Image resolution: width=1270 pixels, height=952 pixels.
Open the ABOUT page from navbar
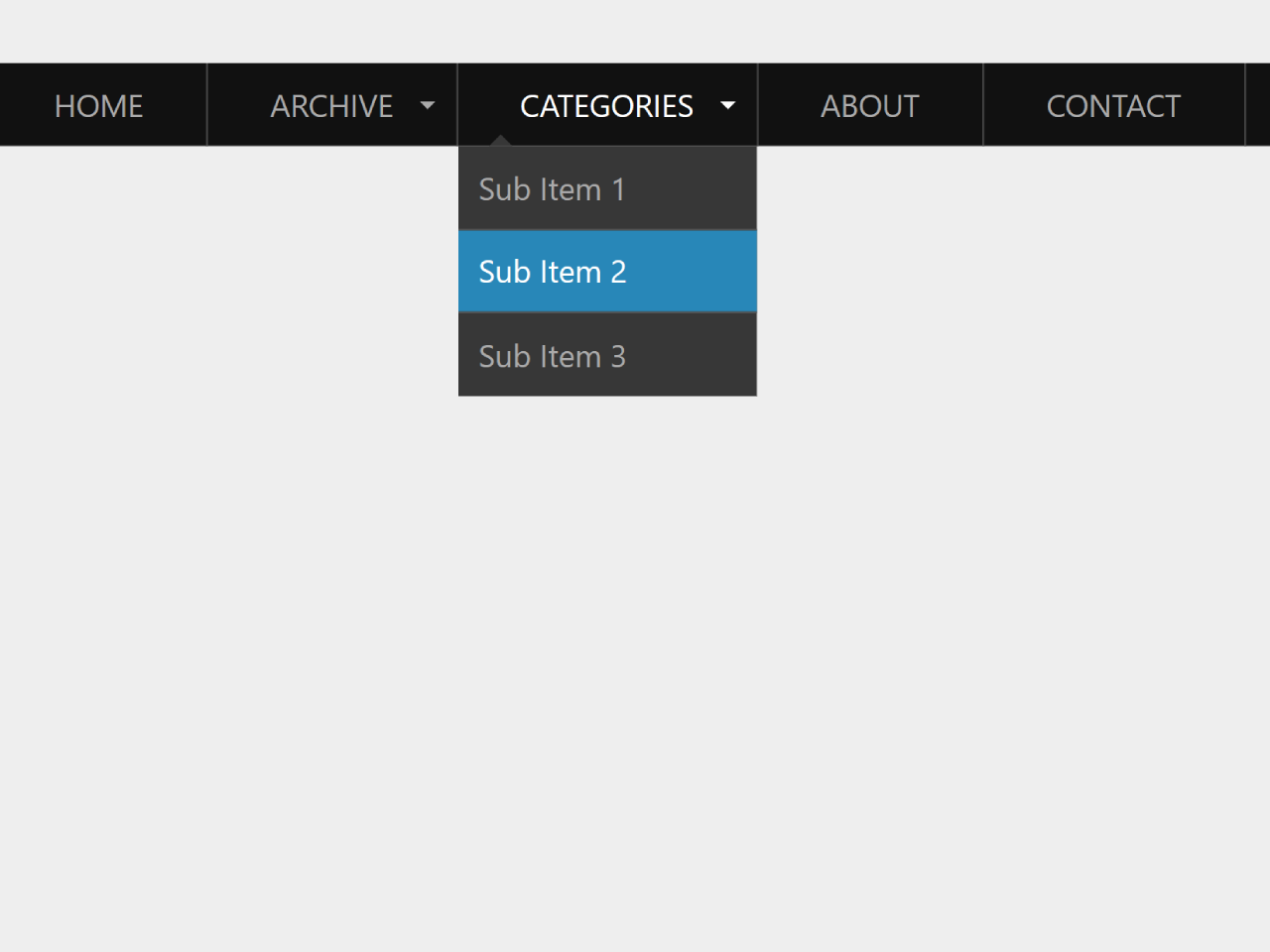coord(870,105)
